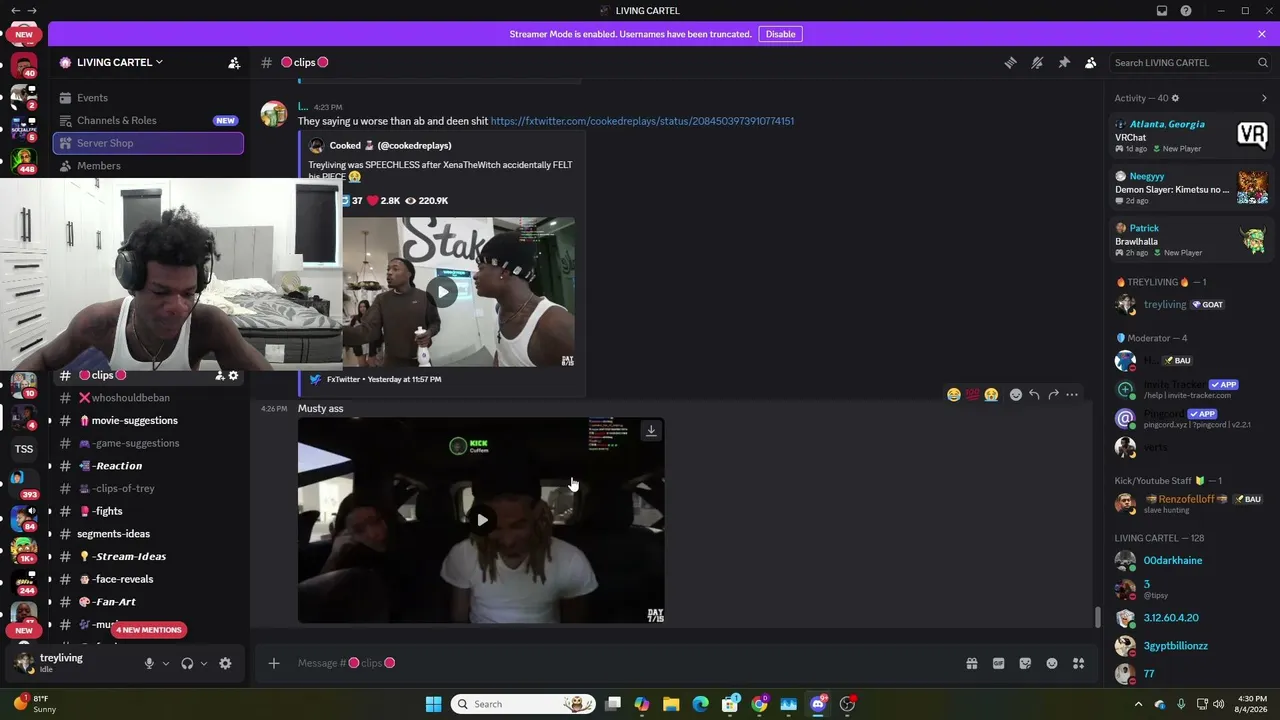This screenshot has height=720, width=1280.
Task: Add 100 emoji reaction to message
Action: [972, 395]
